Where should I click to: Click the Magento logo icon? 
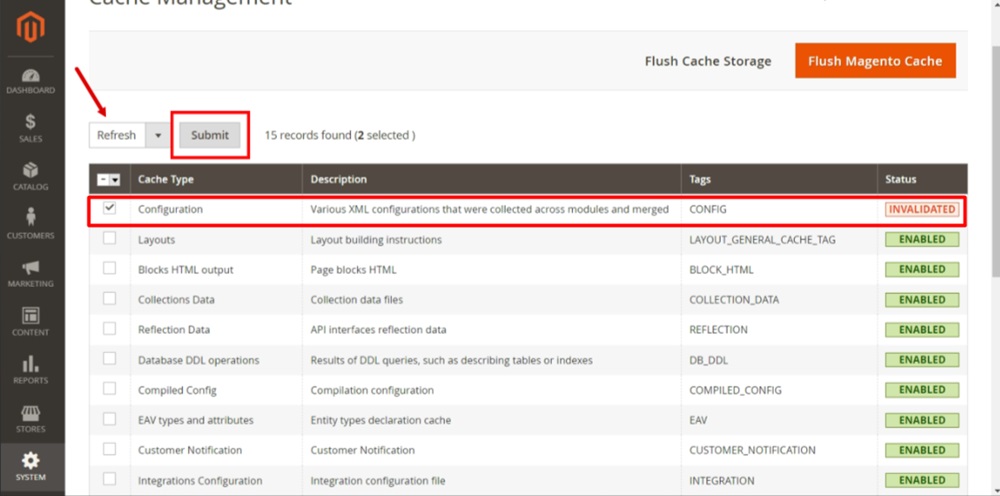coord(31,30)
